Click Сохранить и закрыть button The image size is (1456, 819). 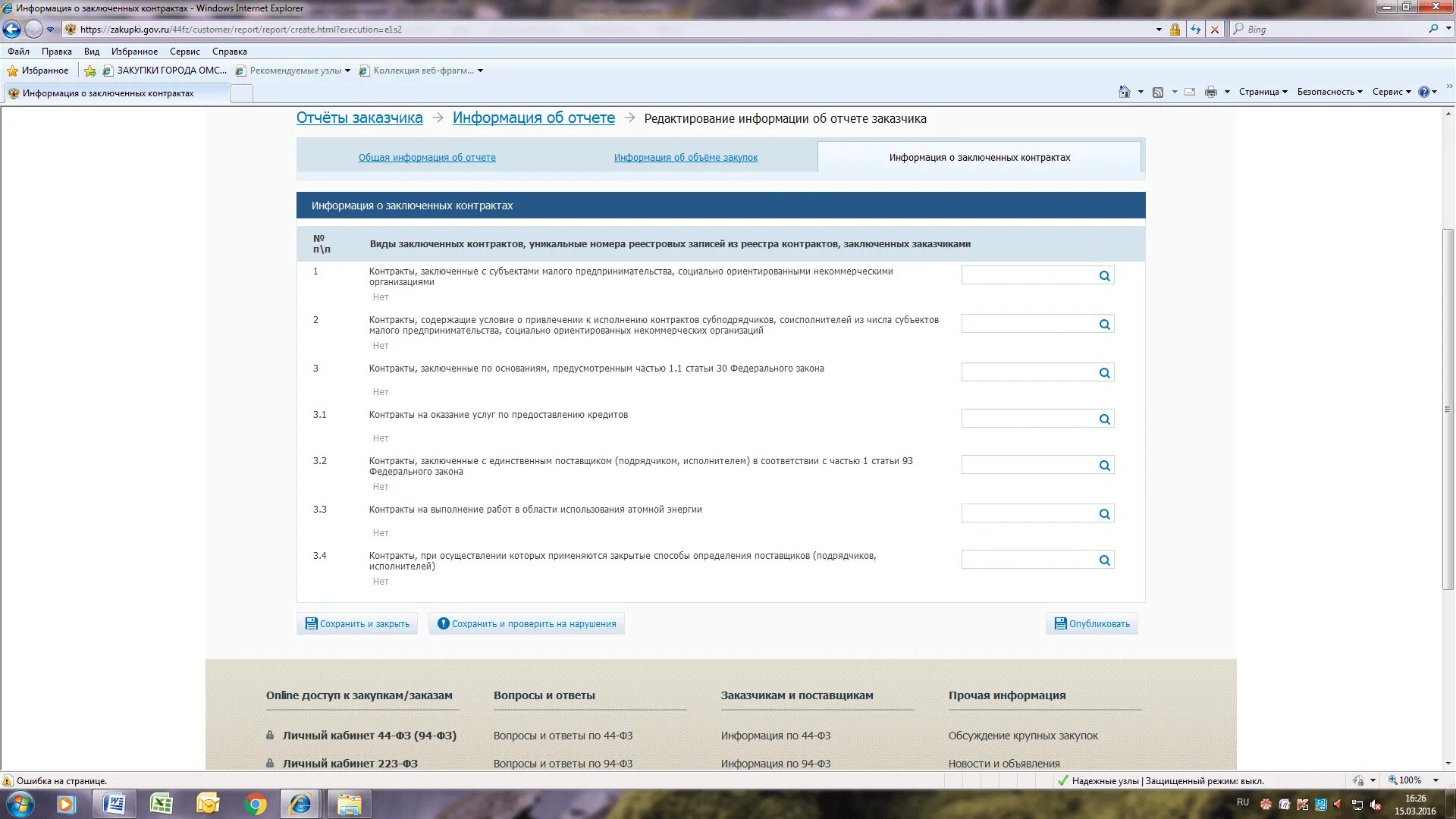click(x=357, y=624)
